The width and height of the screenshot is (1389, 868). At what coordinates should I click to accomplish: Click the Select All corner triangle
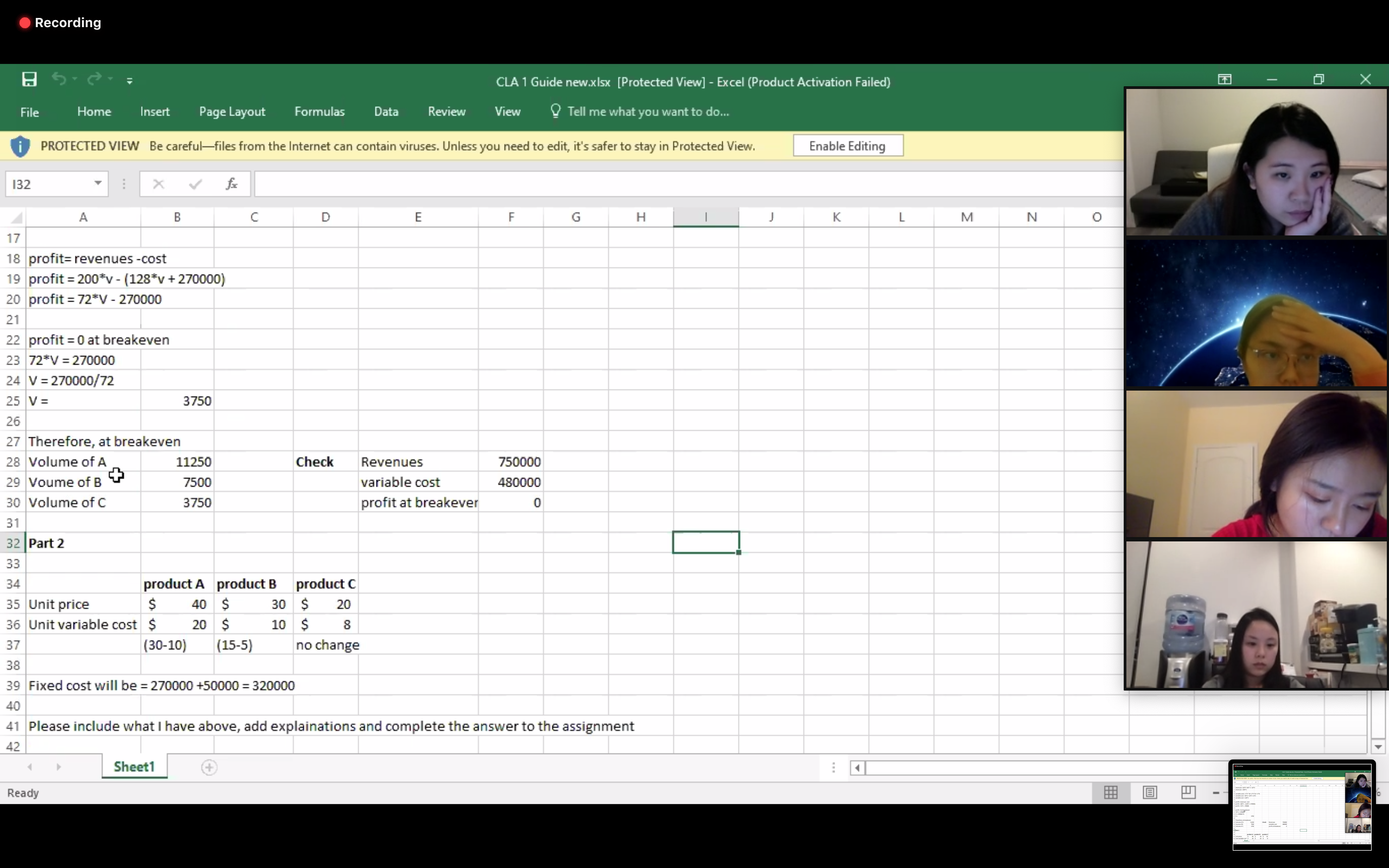(16, 218)
